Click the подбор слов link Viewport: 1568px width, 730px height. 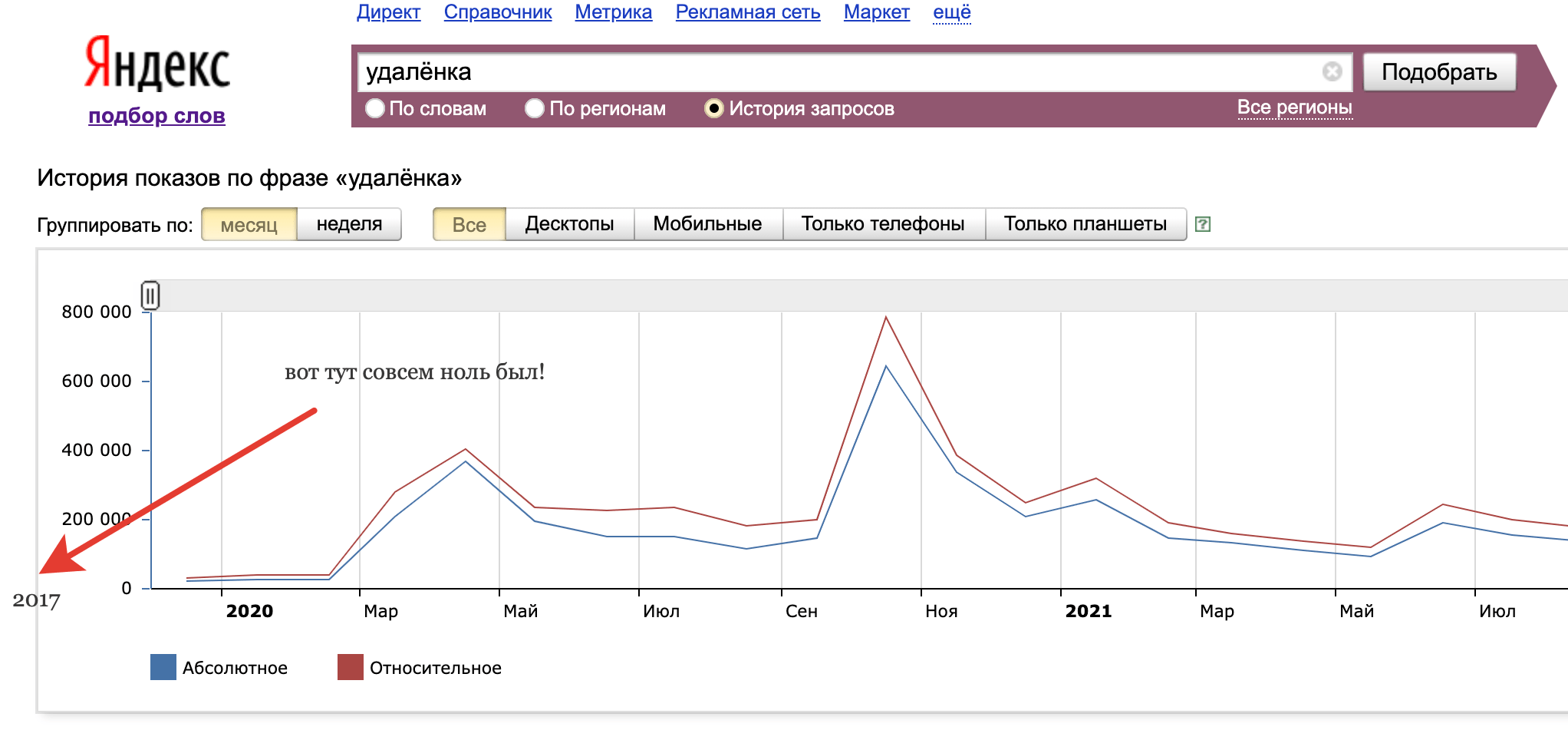pyautogui.click(x=156, y=116)
